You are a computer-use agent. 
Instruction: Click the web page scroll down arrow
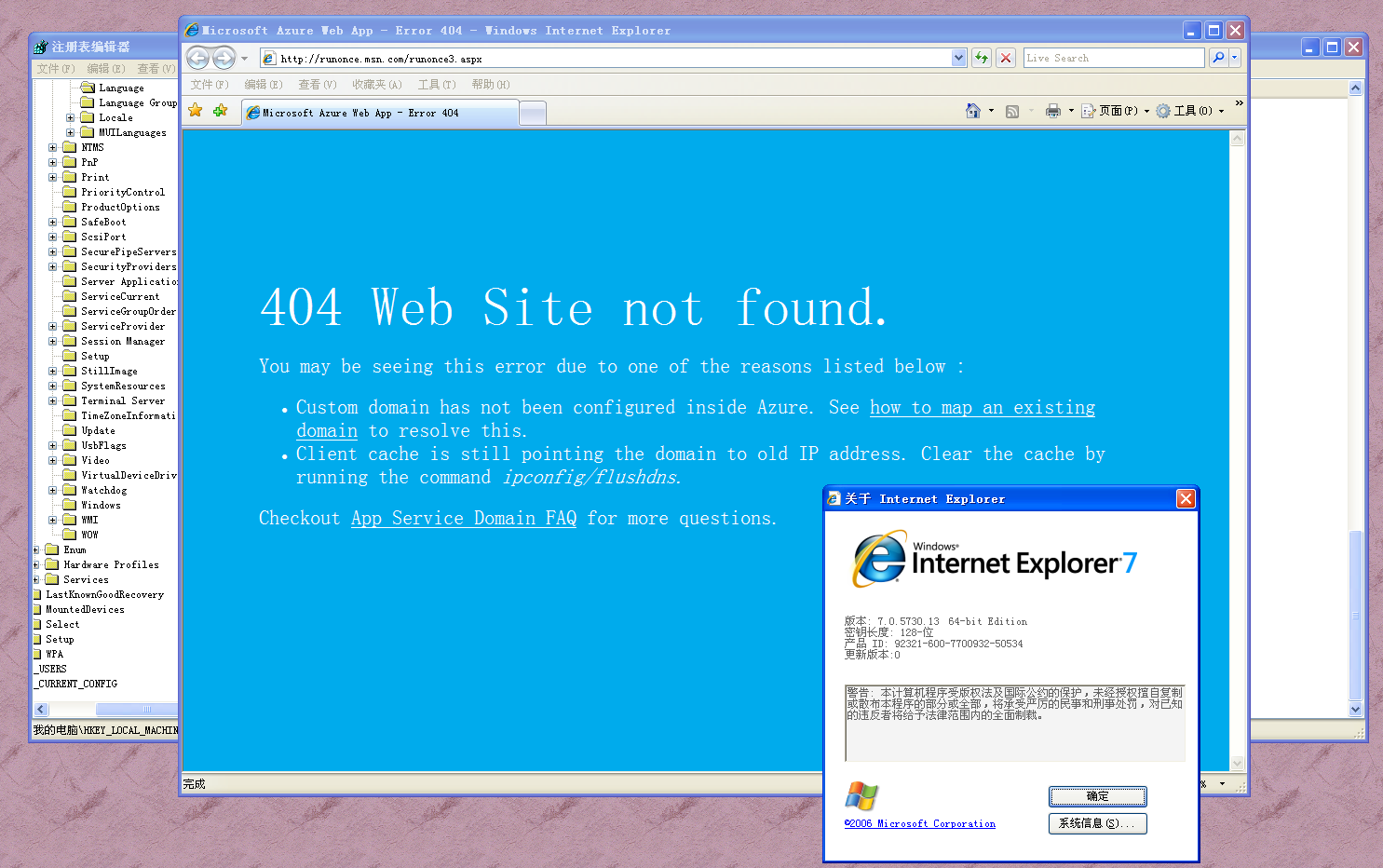[x=1238, y=763]
